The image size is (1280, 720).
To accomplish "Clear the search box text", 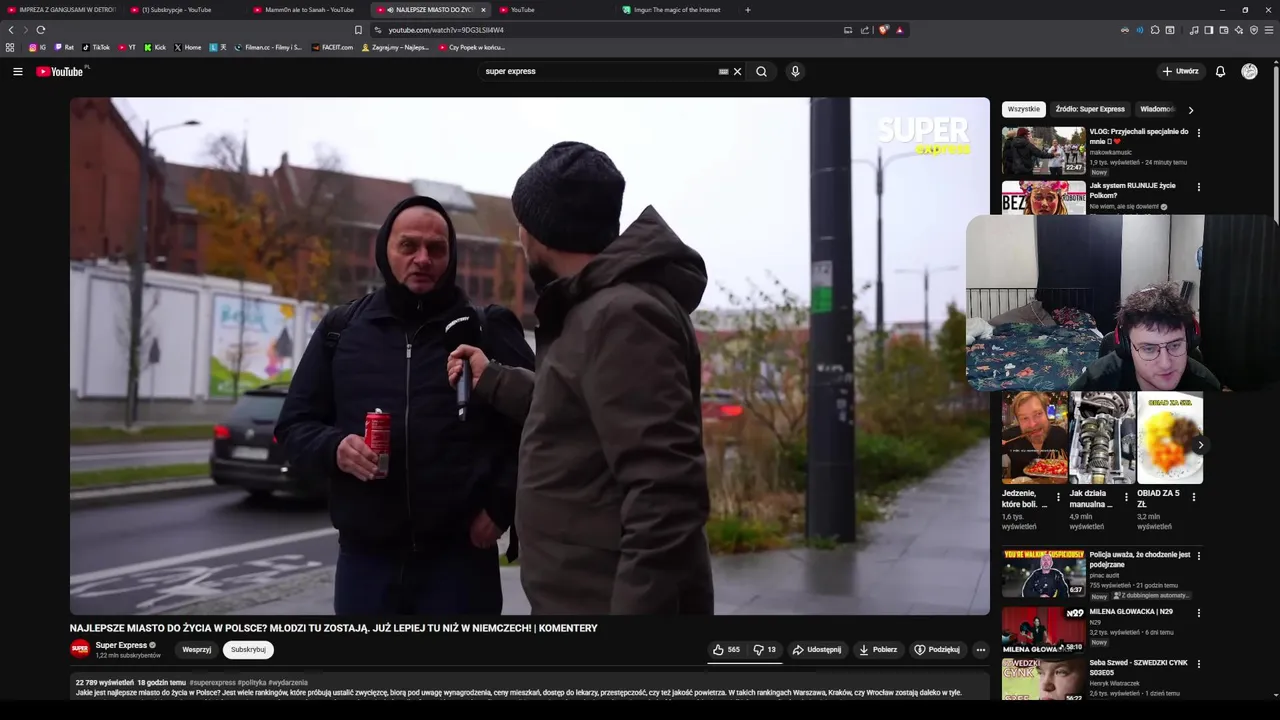I will pyautogui.click(x=737, y=71).
